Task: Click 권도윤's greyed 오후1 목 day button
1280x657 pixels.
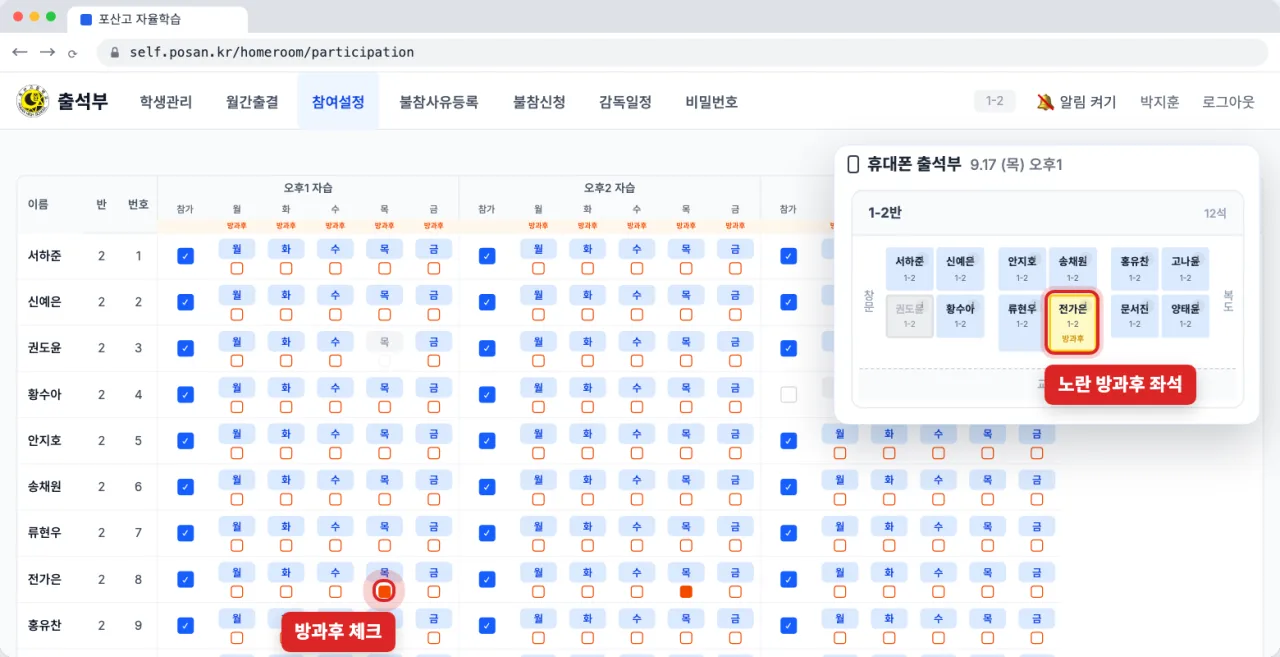Action: click(x=385, y=341)
